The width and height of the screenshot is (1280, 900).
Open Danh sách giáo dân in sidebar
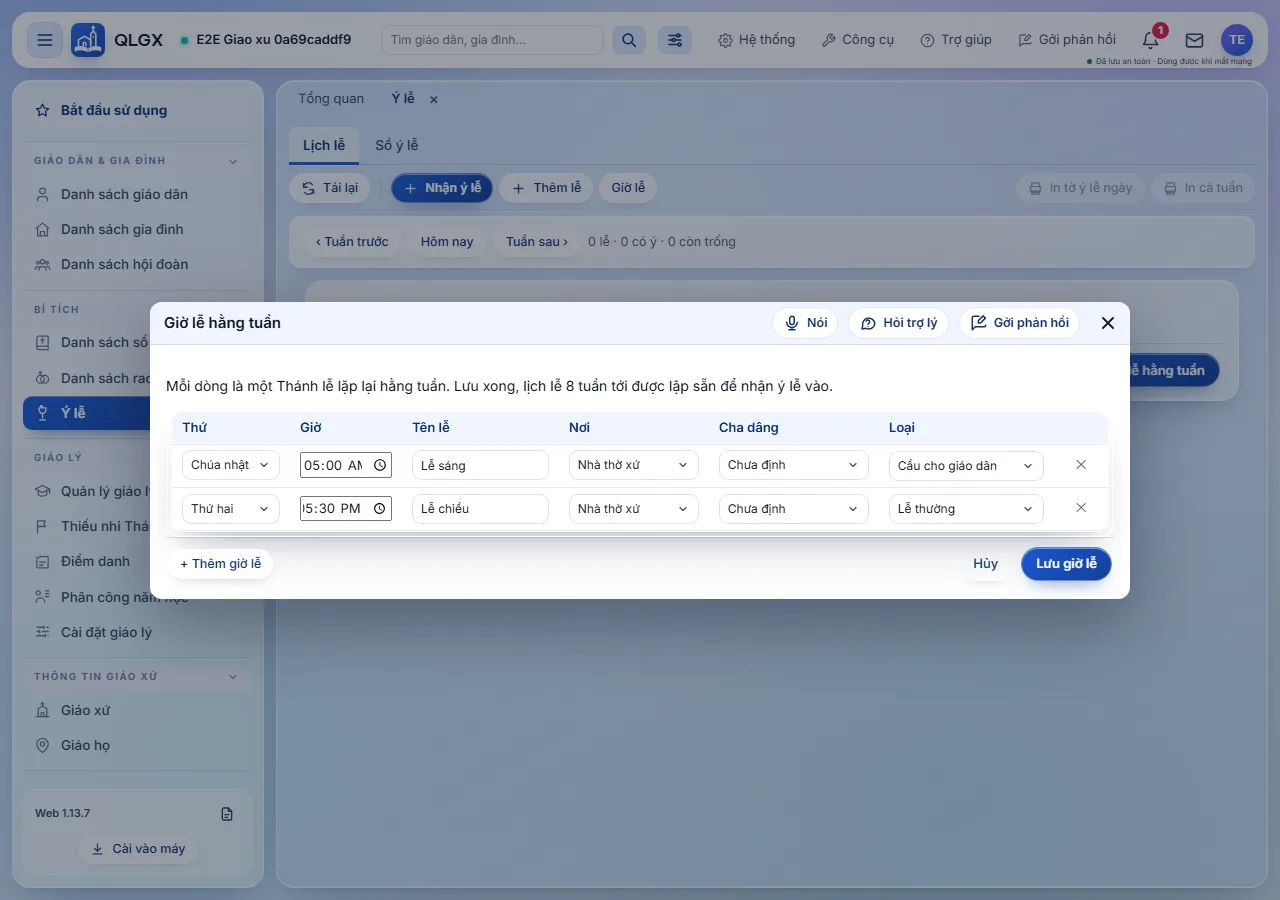point(136,194)
